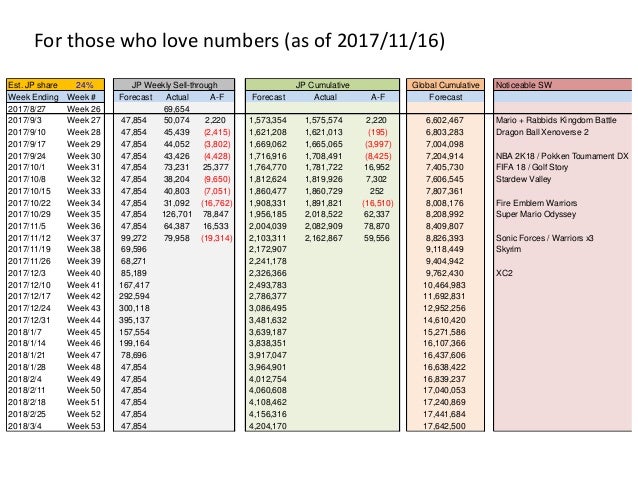This screenshot has width=638, height=479.
Task: Select the 25,377 weekly difference cell
Action: pos(216,167)
